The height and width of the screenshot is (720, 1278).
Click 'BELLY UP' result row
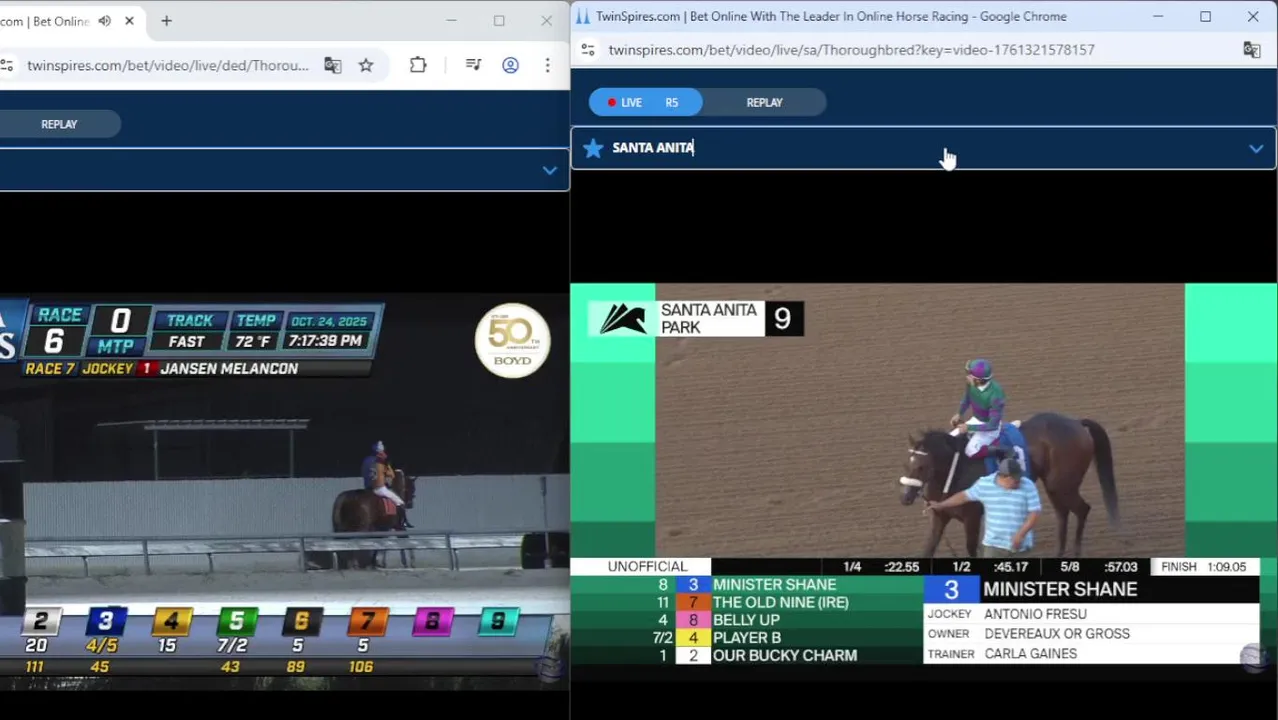coord(746,620)
